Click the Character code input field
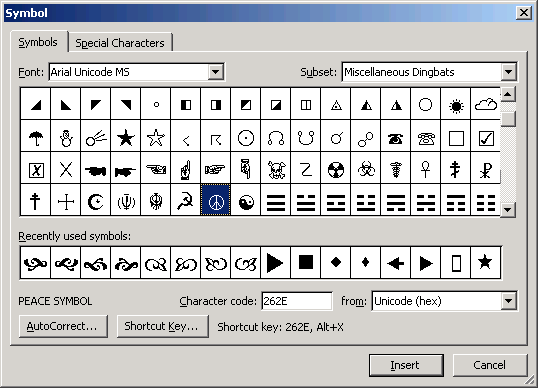The height and width of the screenshot is (388, 538). click(297, 301)
